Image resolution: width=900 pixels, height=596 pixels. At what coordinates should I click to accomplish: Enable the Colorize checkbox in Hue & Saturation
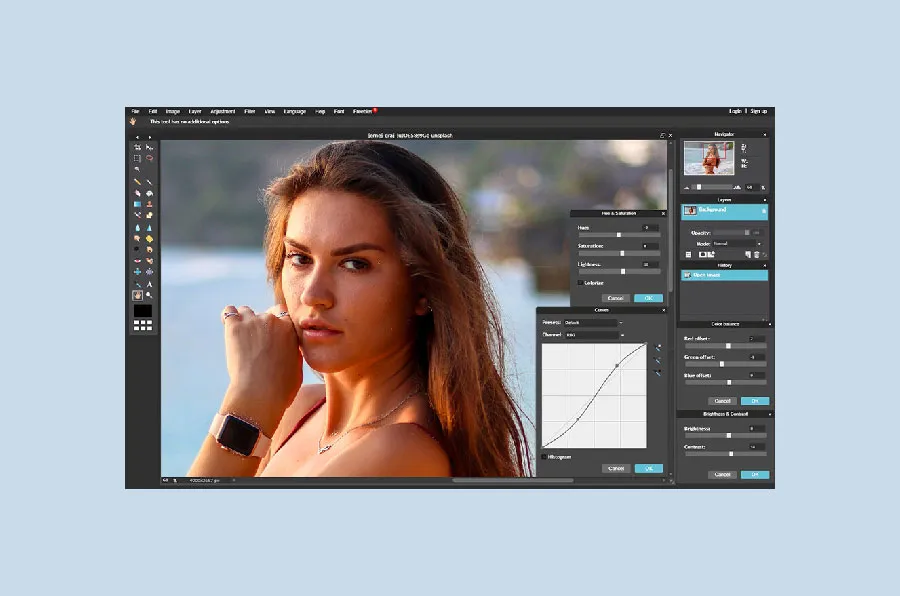[x=580, y=282]
